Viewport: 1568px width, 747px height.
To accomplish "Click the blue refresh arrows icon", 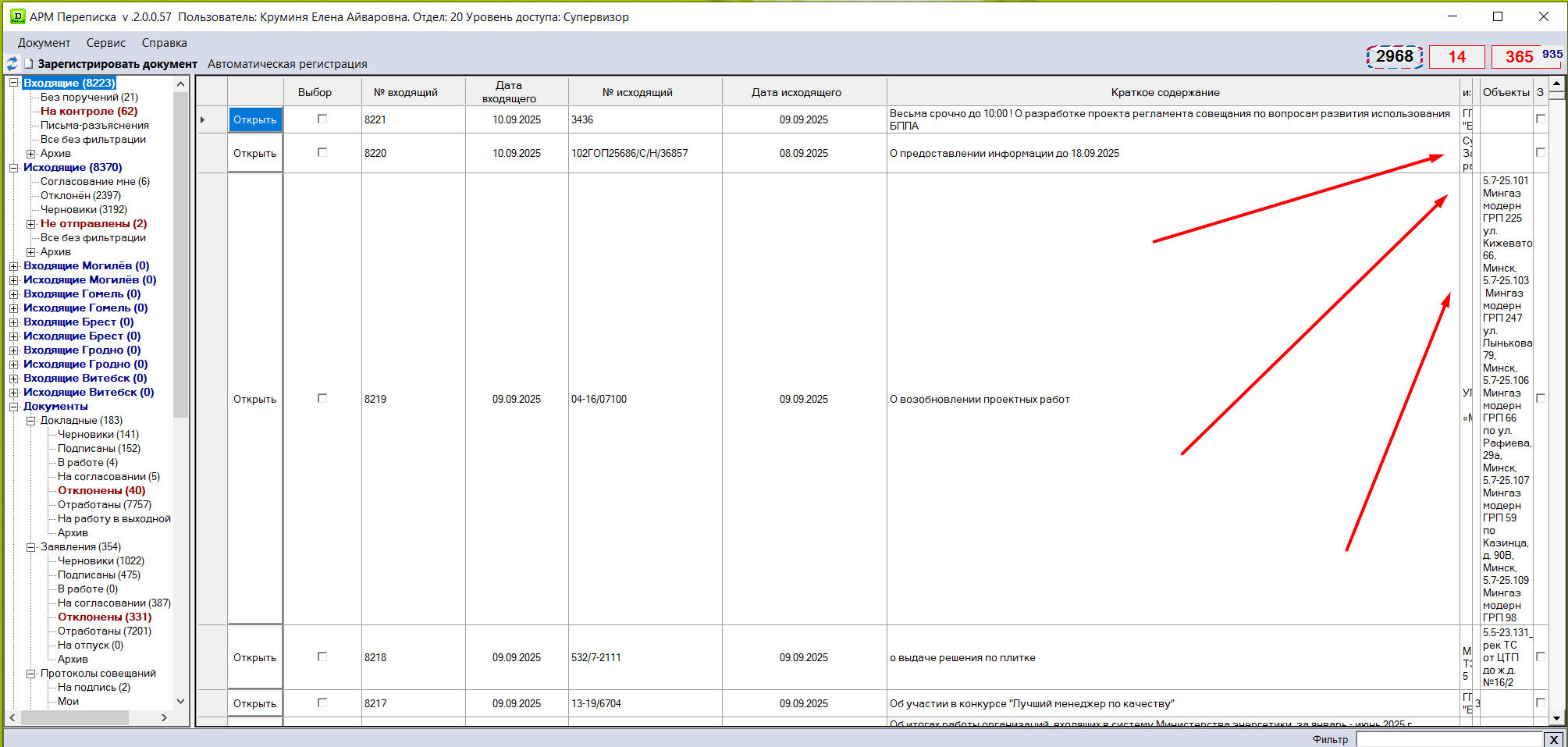I will coord(12,64).
